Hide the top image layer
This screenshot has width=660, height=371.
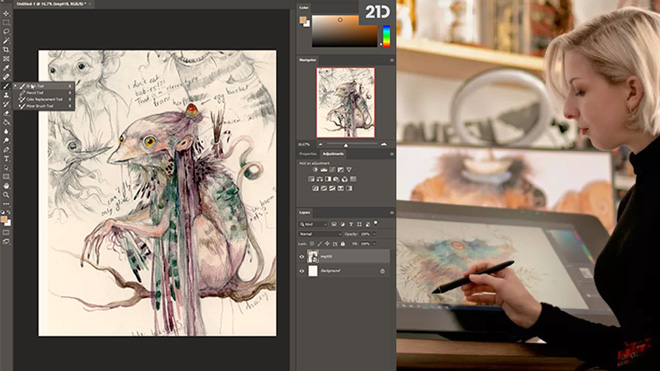click(302, 257)
